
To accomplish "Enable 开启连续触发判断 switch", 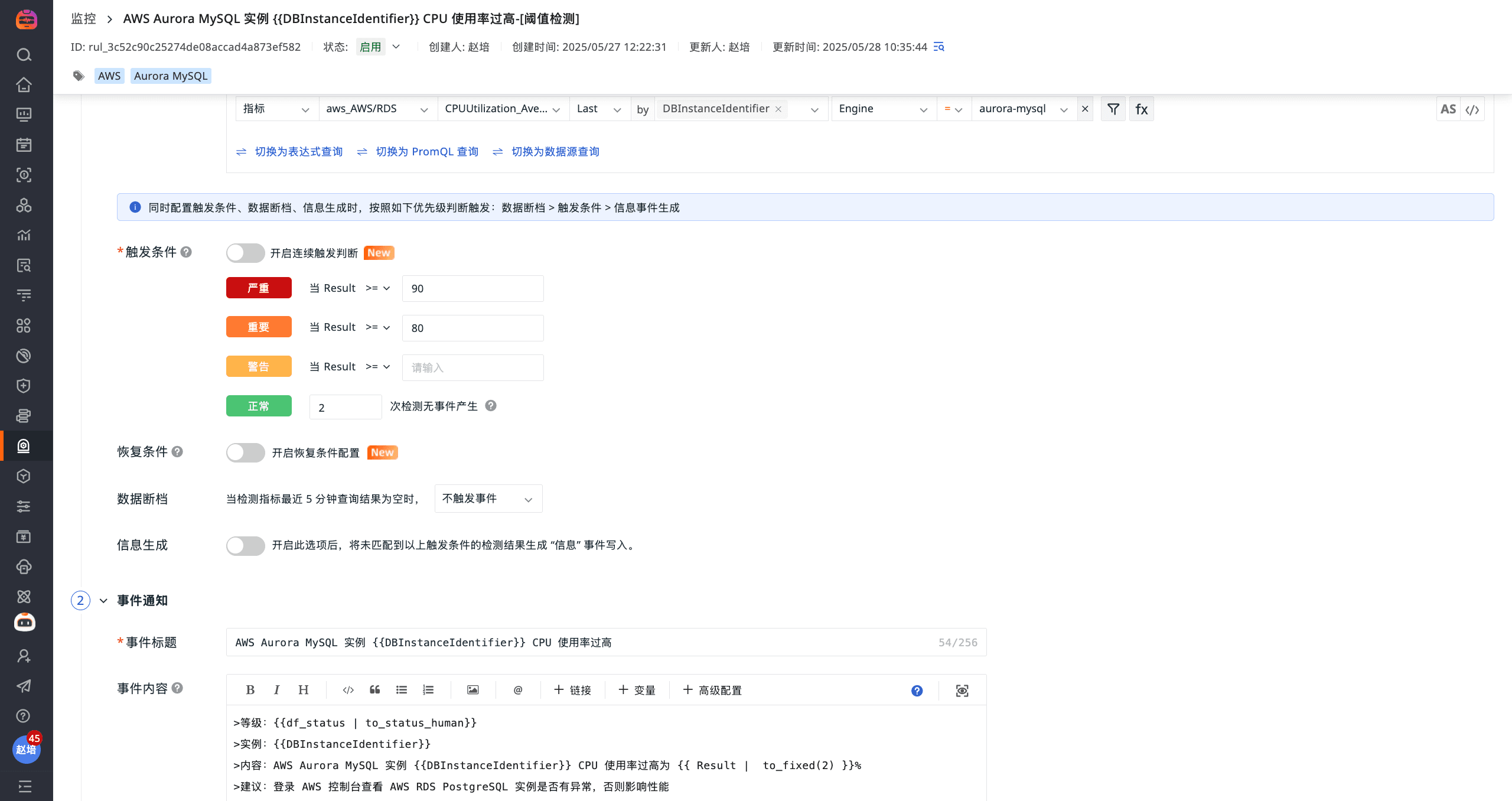I will pyautogui.click(x=245, y=253).
